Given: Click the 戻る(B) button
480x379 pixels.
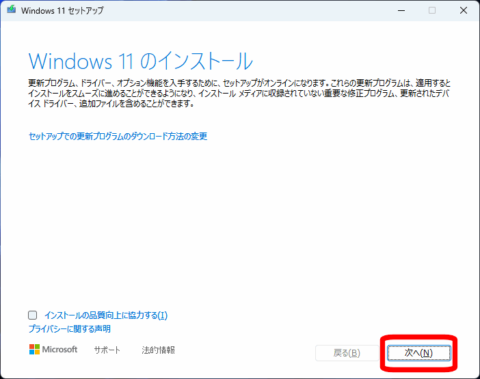Looking at the screenshot, I should coord(347,353).
